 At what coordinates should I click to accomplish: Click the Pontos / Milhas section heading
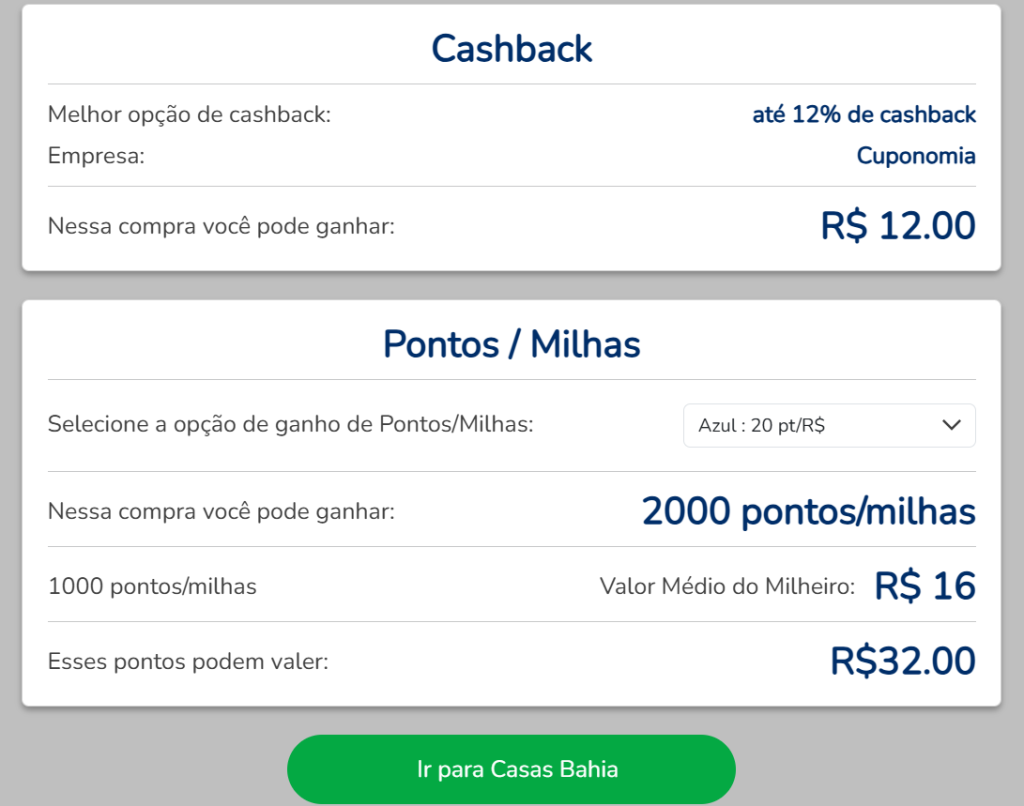511,344
